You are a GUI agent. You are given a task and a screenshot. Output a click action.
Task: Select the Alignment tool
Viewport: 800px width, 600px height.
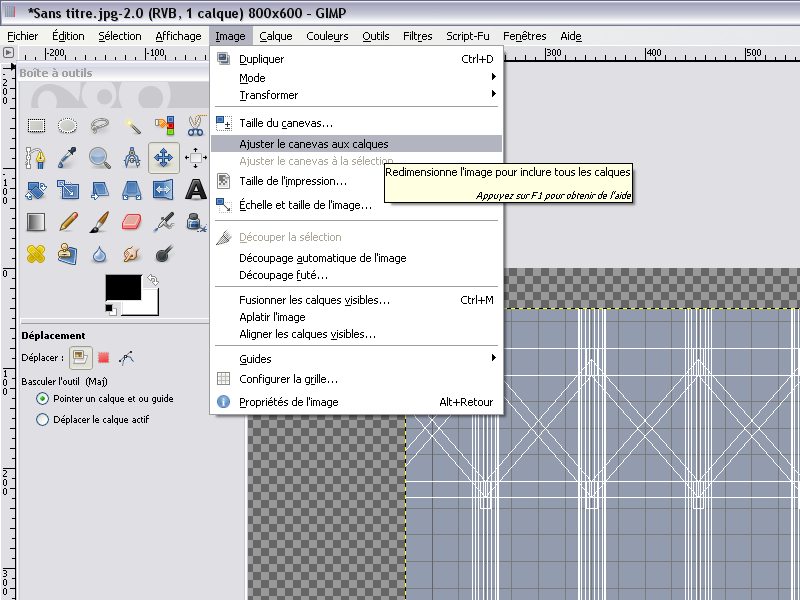(x=195, y=158)
